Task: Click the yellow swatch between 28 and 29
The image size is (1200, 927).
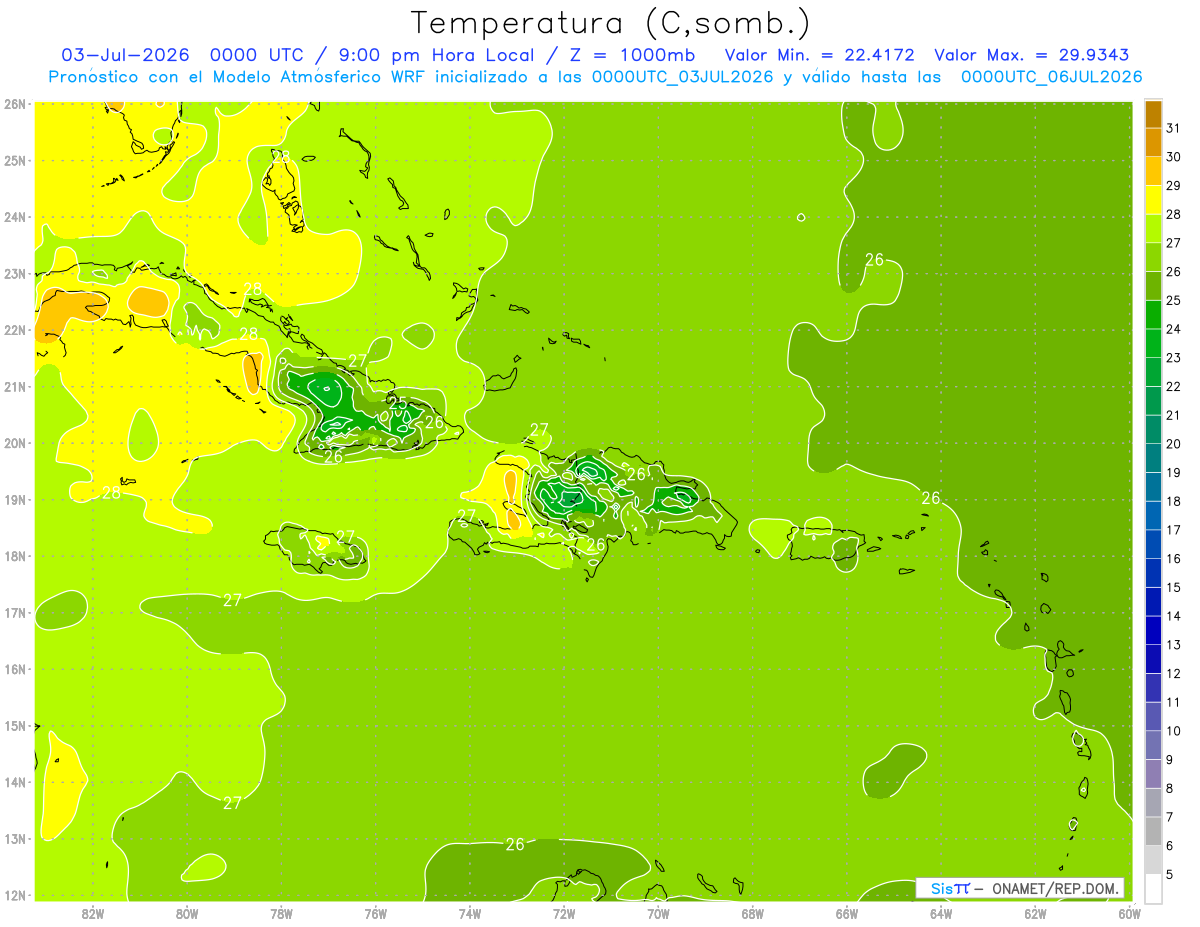Action: pyautogui.click(x=1153, y=200)
